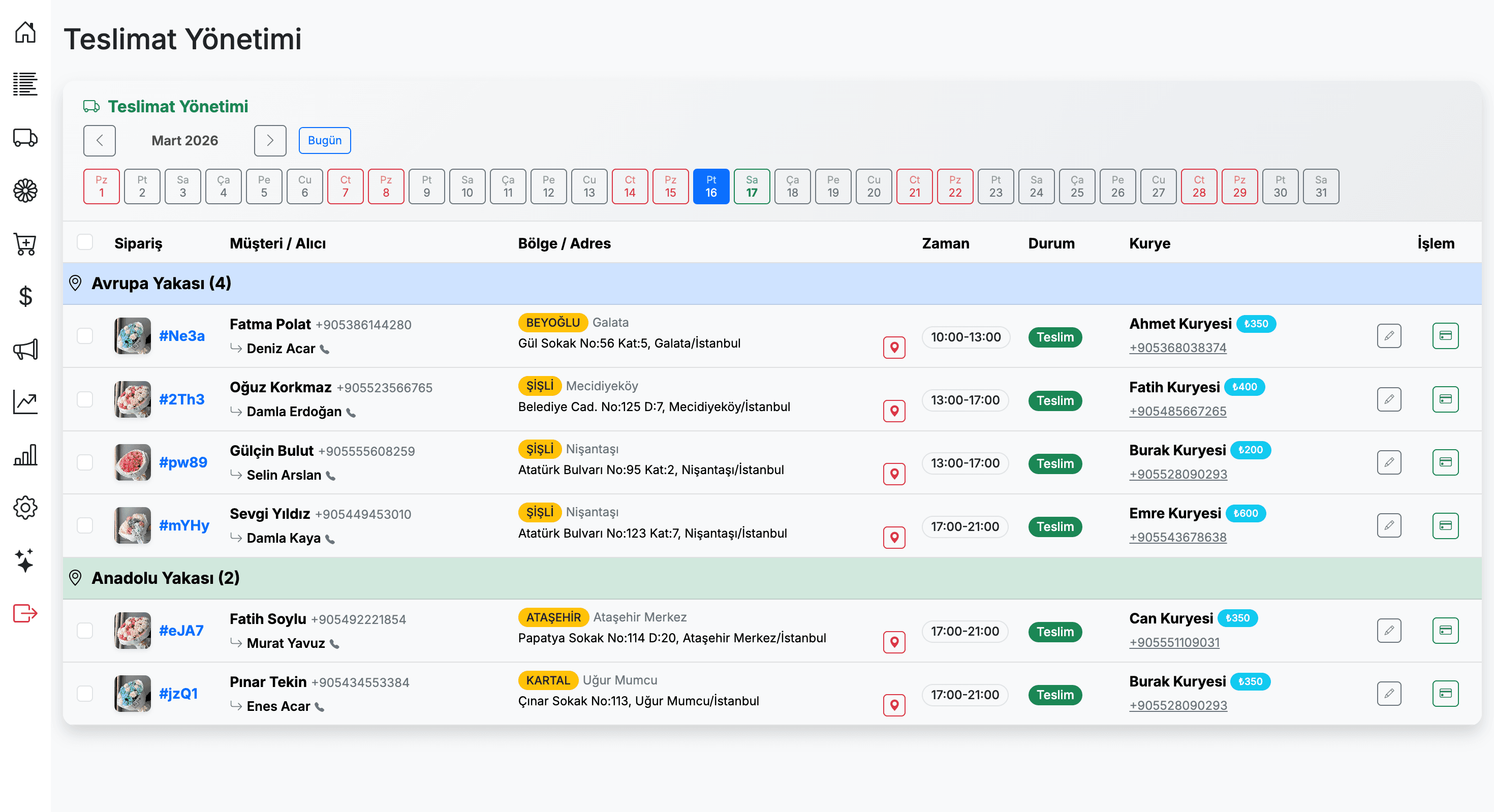Click the Bugün button
The width and height of the screenshot is (1494, 812).
tap(324, 140)
